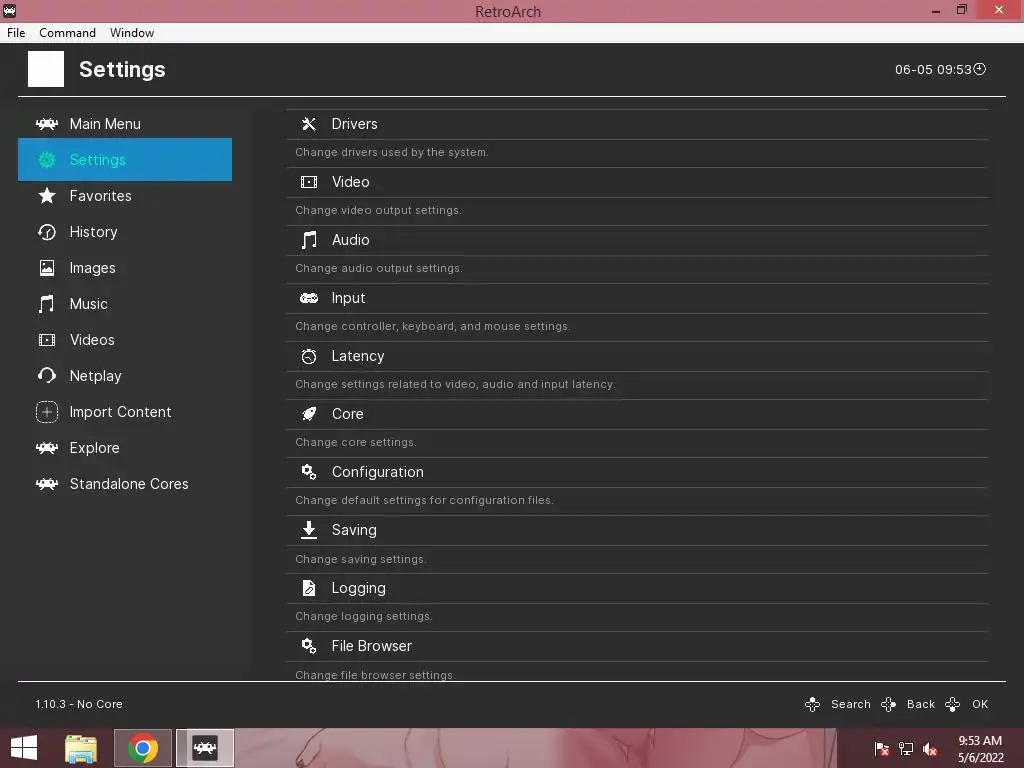Open File Explorer from the taskbar
The width and height of the screenshot is (1024, 768).
(81, 748)
